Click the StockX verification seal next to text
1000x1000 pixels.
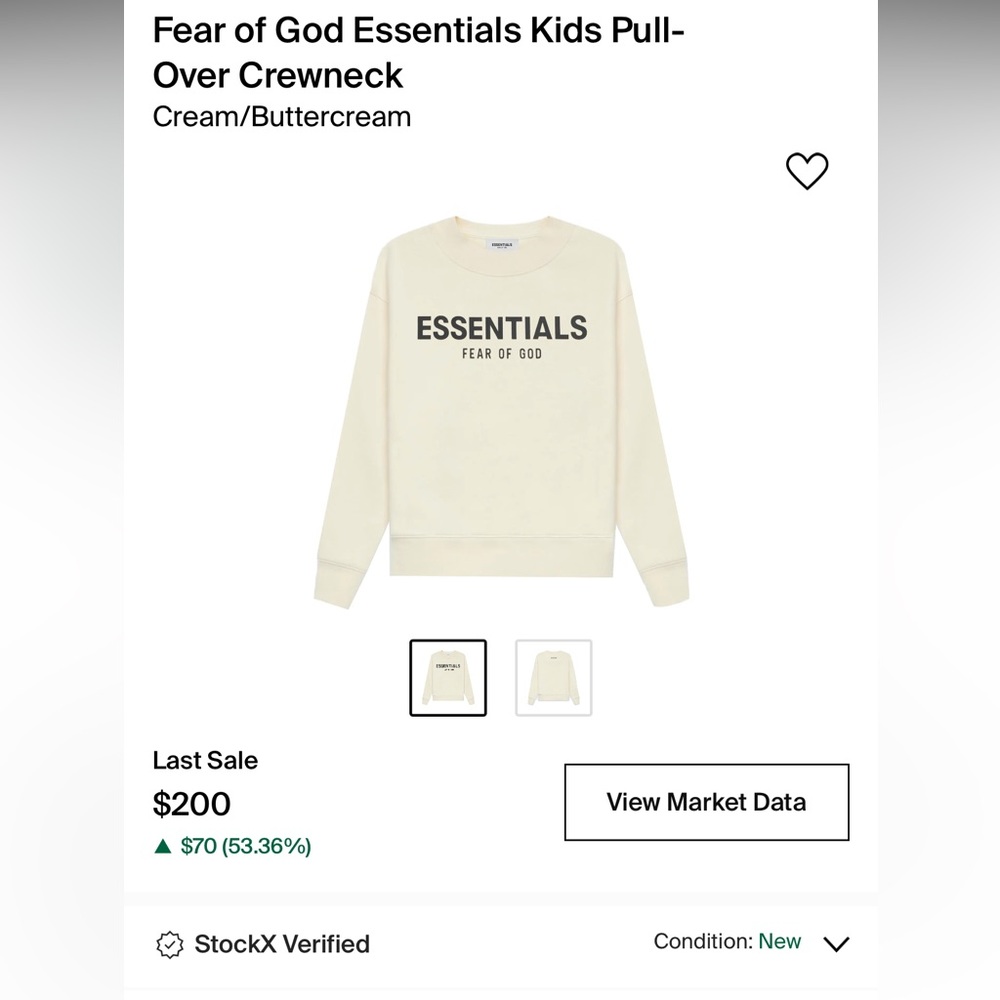pyautogui.click(x=170, y=944)
